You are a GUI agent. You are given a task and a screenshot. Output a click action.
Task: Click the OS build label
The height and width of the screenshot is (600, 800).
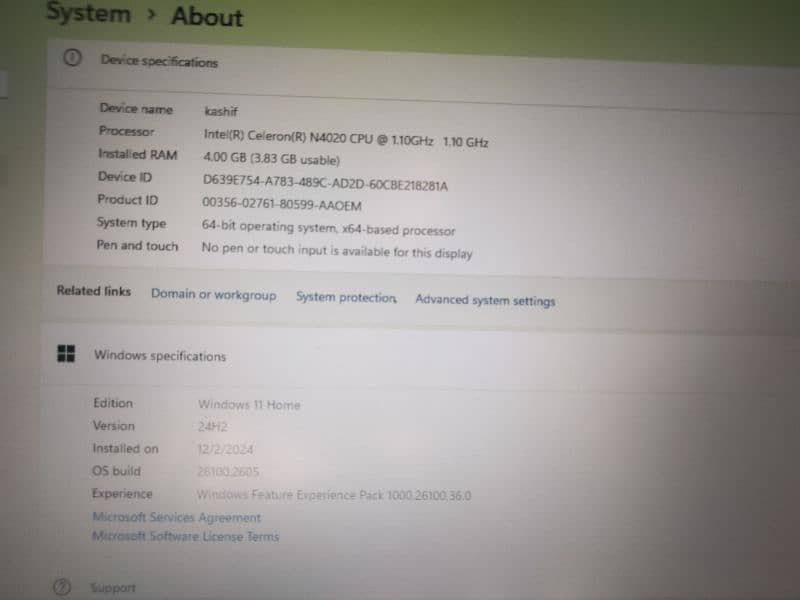(x=116, y=470)
